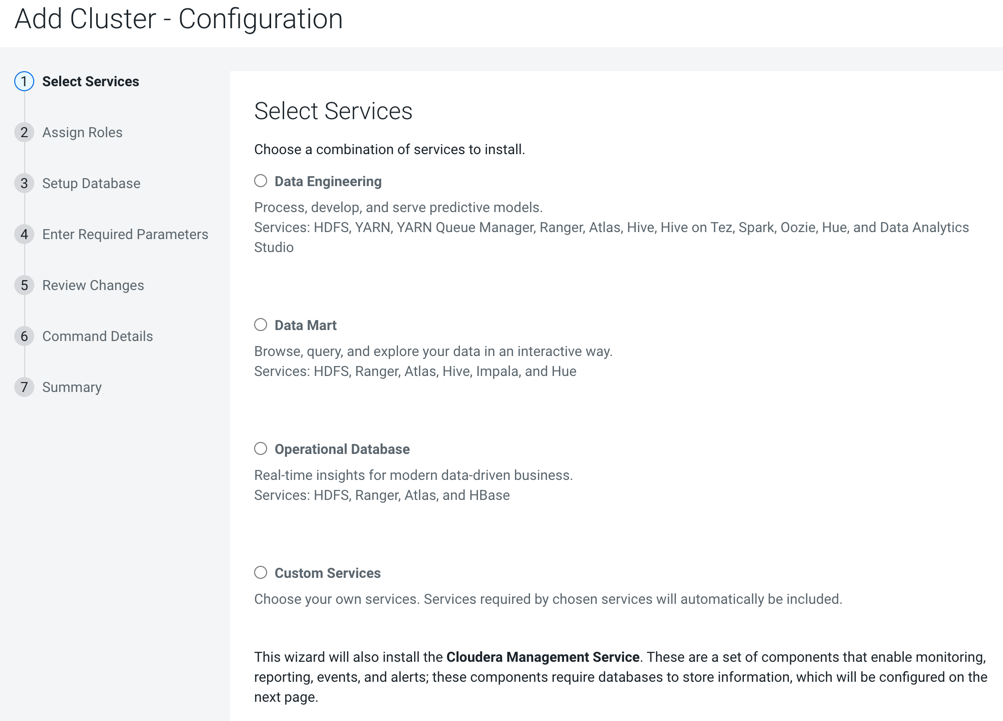Screen dimensions: 1003x721
Task: Open the Select Services step label in sidebar
Action: point(90,82)
